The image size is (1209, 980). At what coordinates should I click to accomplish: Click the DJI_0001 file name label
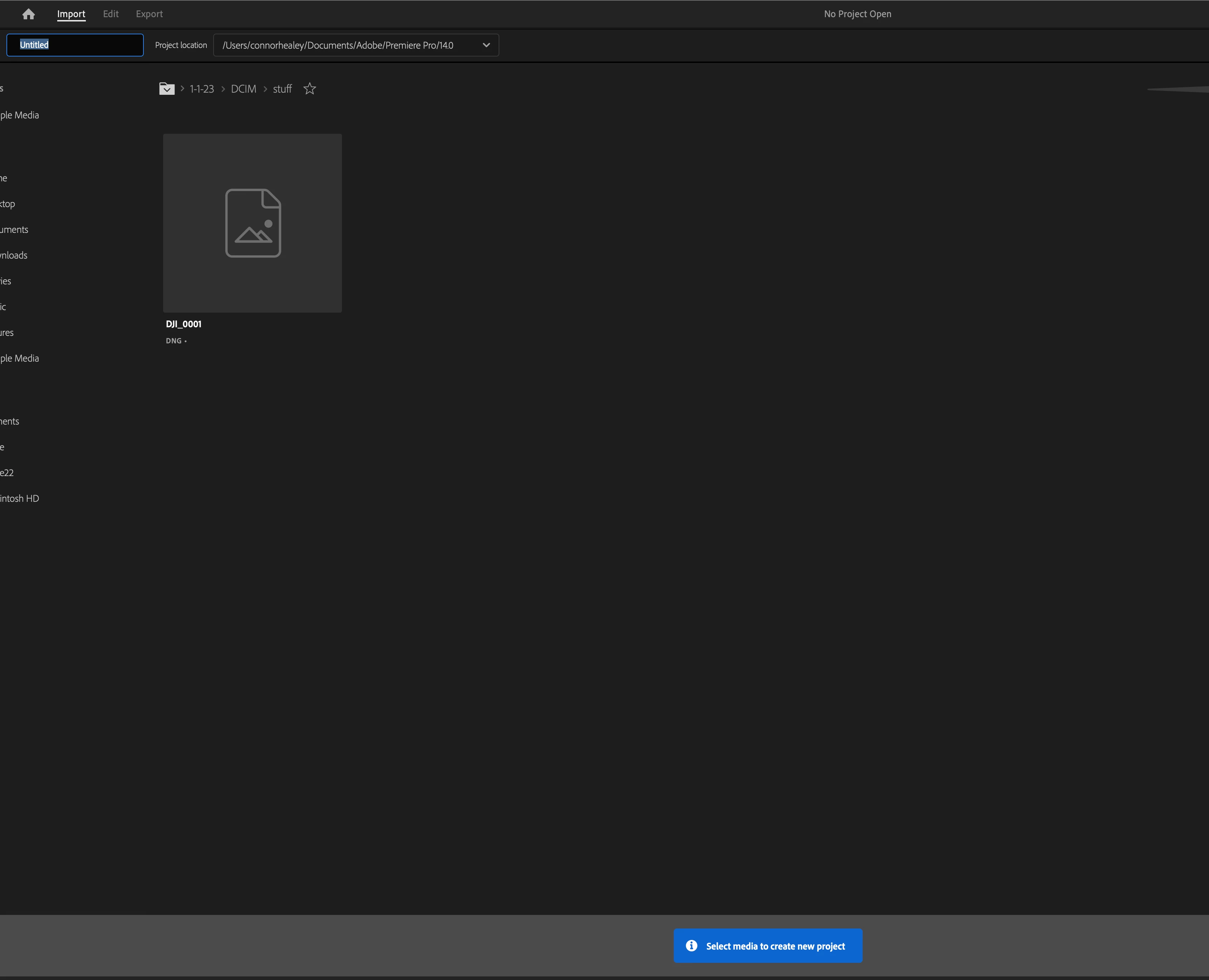pyautogui.click(x=183, y=324)
